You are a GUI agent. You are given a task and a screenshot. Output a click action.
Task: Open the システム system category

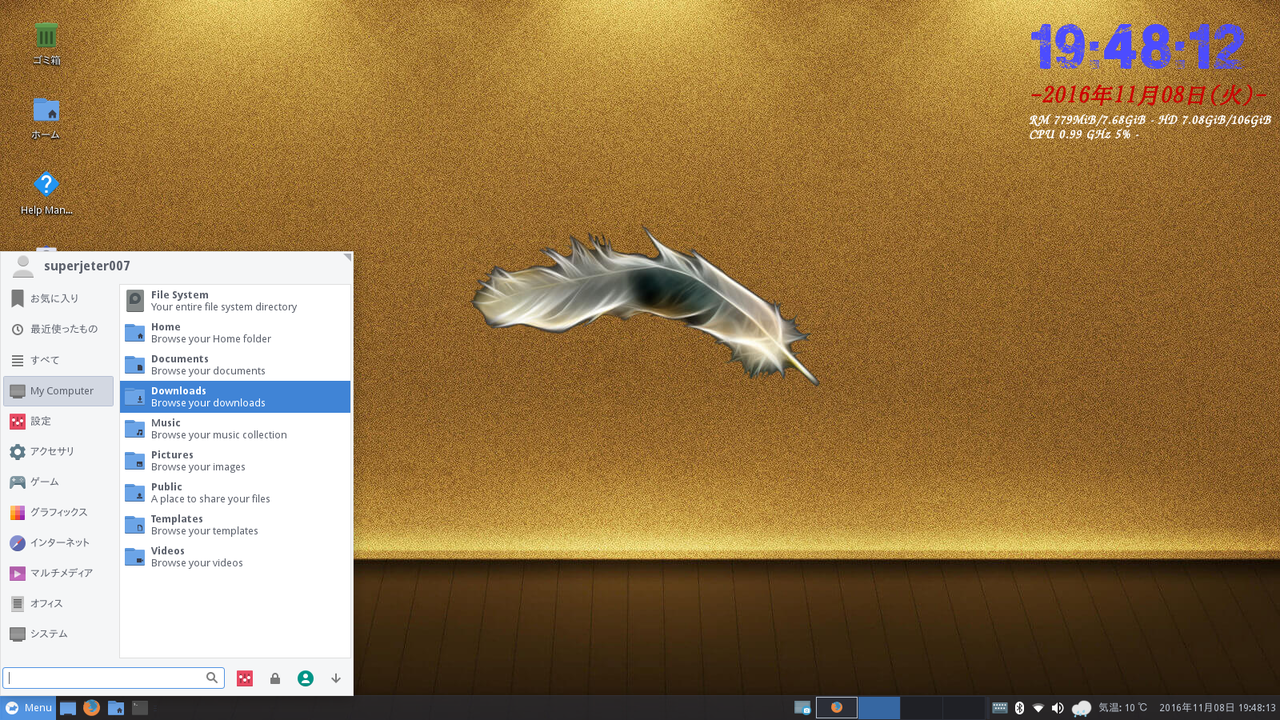[x=59, y=634]
